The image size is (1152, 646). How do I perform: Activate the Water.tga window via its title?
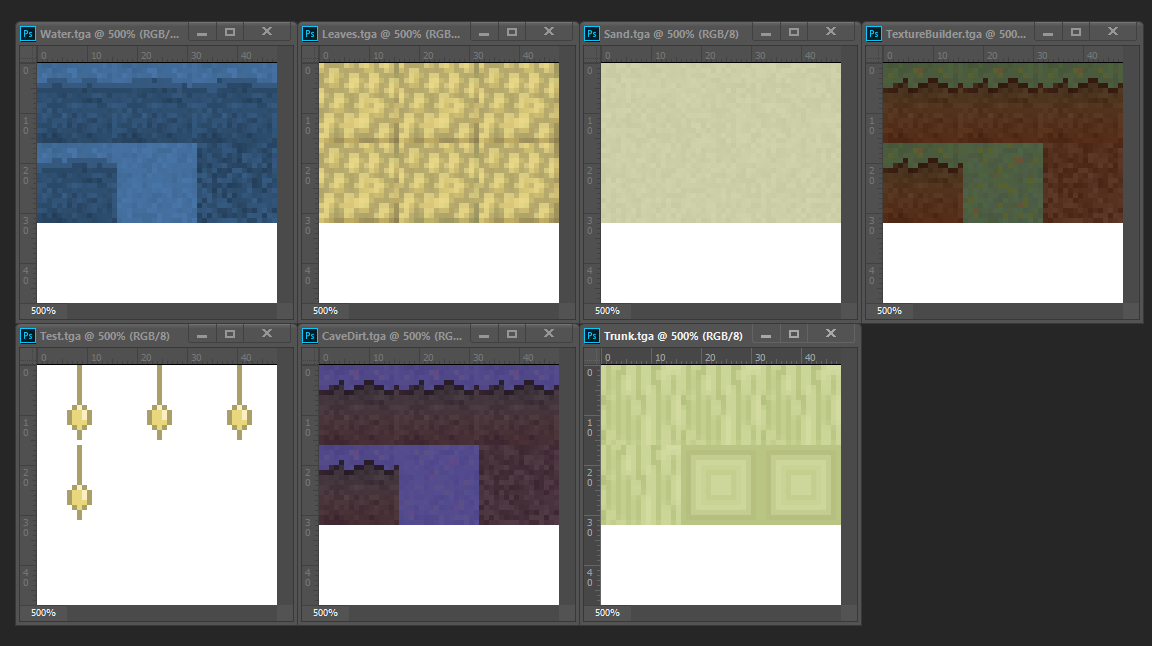[109, 34]
